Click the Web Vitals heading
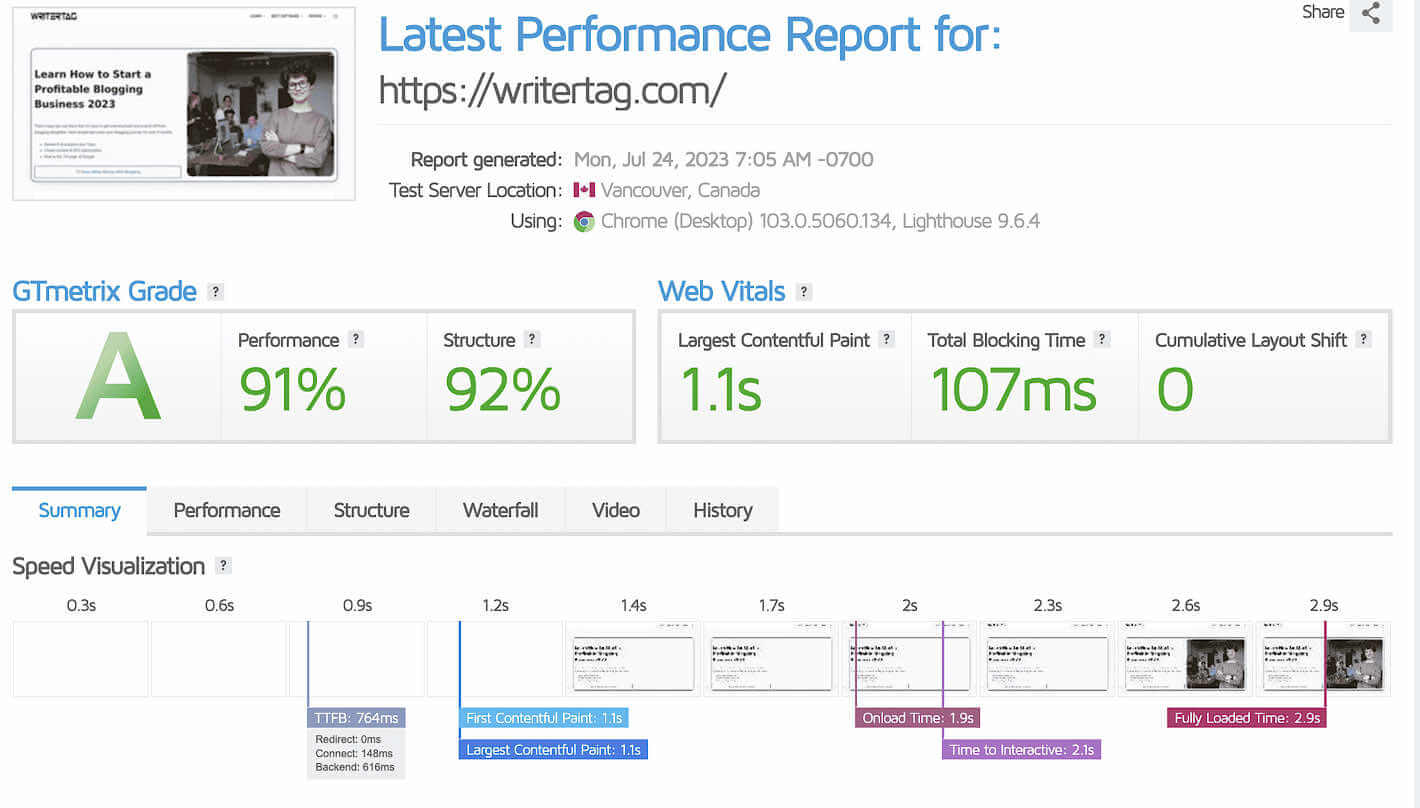The image size is (1420, 808). tap(721, 292)
